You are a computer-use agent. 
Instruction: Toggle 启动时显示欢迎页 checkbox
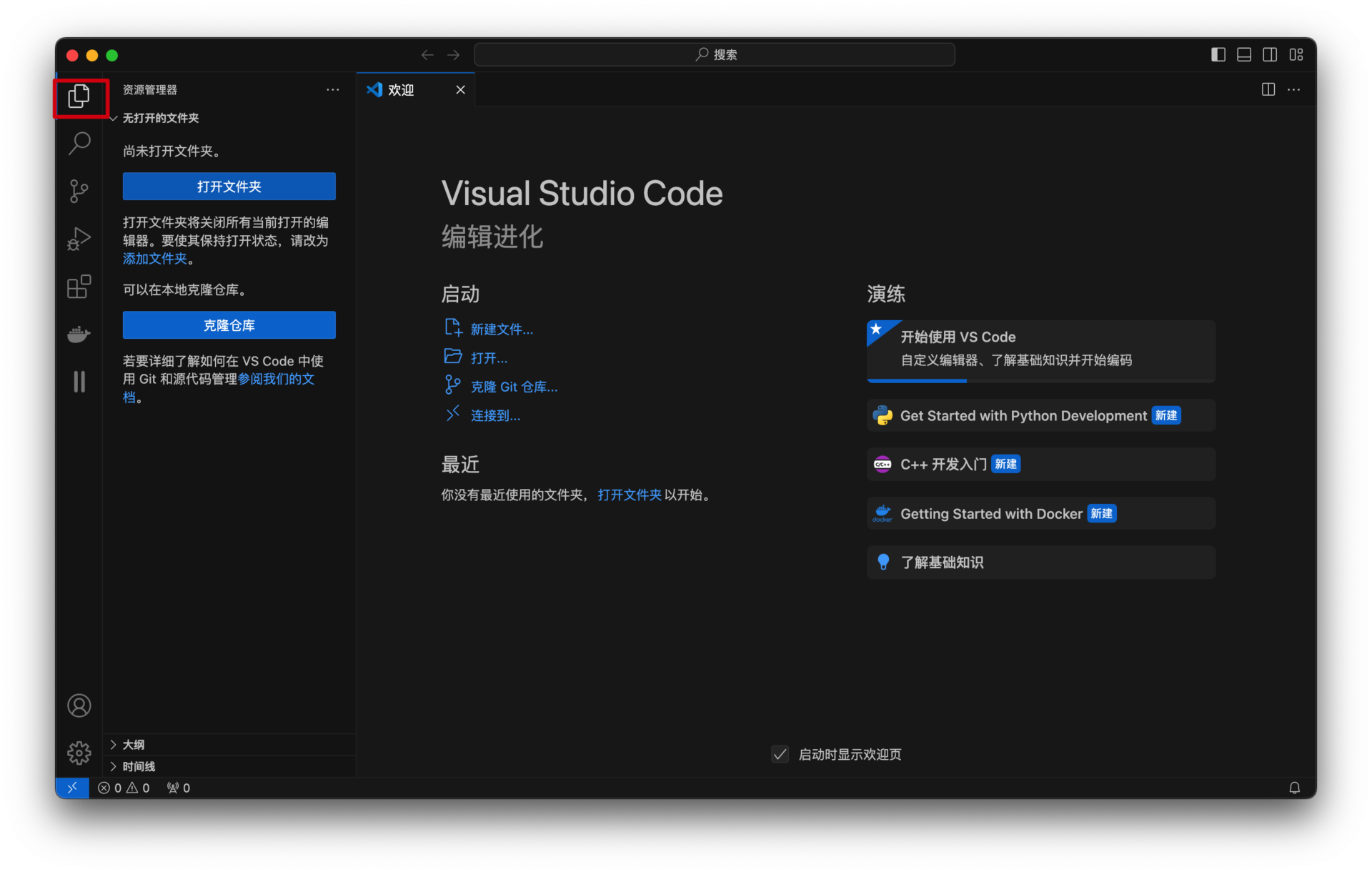tap(780, 754)
